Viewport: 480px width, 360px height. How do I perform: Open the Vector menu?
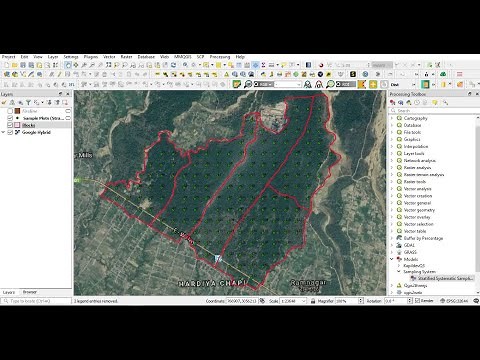(109, 57)
